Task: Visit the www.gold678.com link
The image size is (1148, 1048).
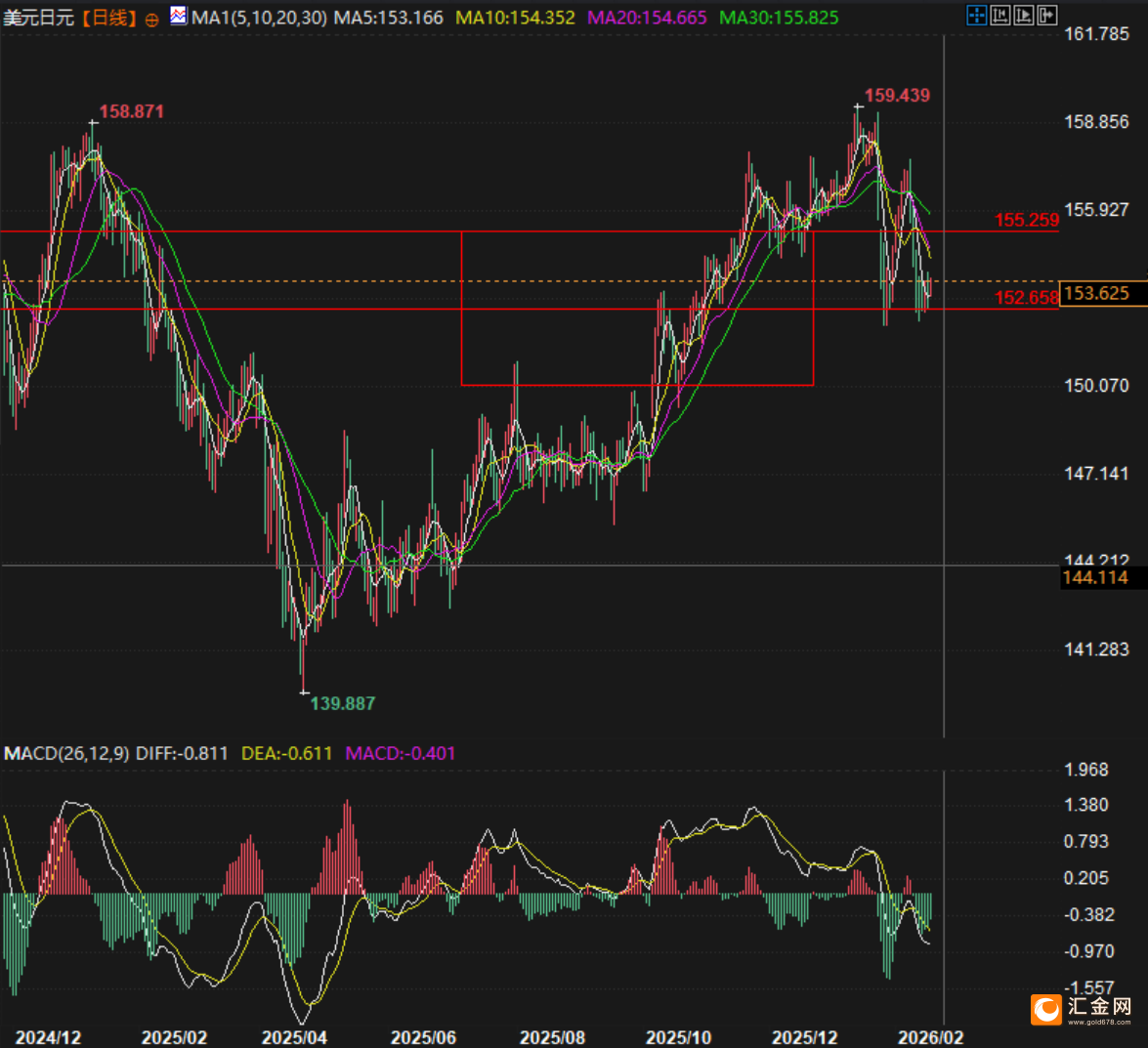Action: (1099, 1022)
